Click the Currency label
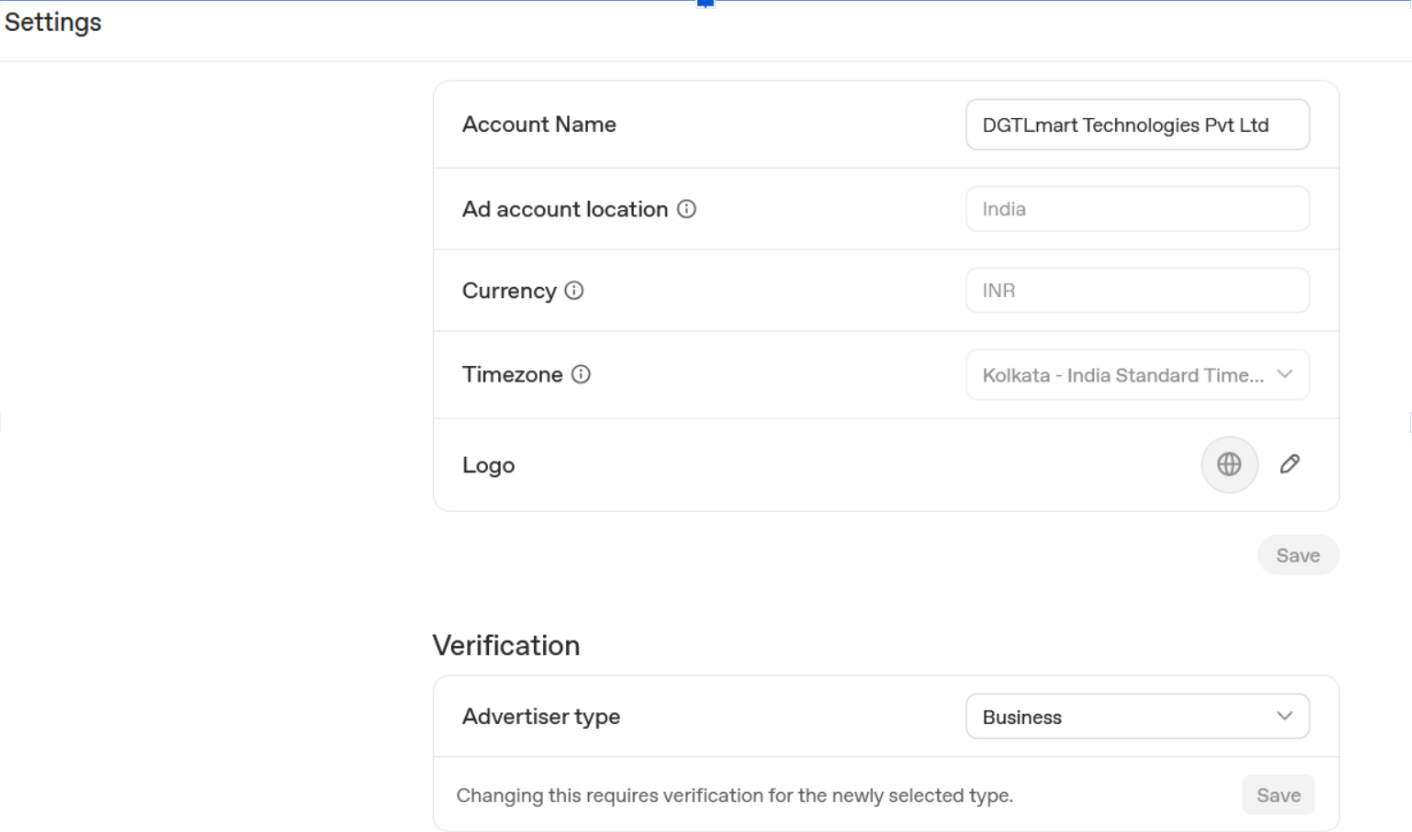Screen dimensions: 1412x832 coord(509,290)
